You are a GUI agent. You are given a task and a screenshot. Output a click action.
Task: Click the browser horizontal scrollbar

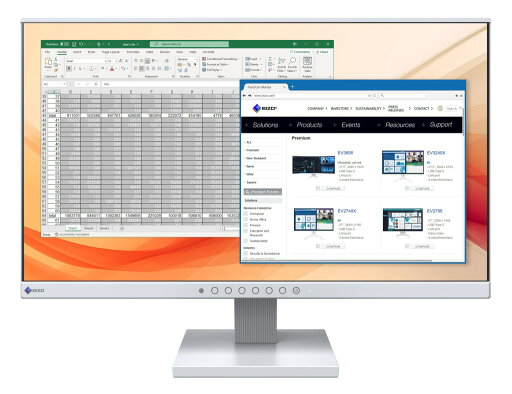pyautogui.click(x=337, y=261)
